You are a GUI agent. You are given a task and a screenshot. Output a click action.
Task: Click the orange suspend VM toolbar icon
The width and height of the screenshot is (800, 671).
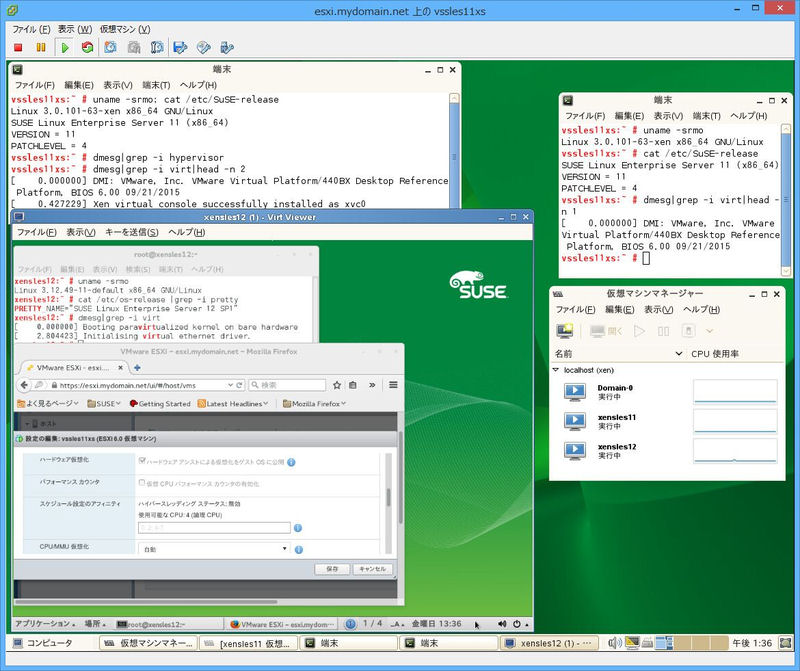pyautogui.click(x=40, y=47)
